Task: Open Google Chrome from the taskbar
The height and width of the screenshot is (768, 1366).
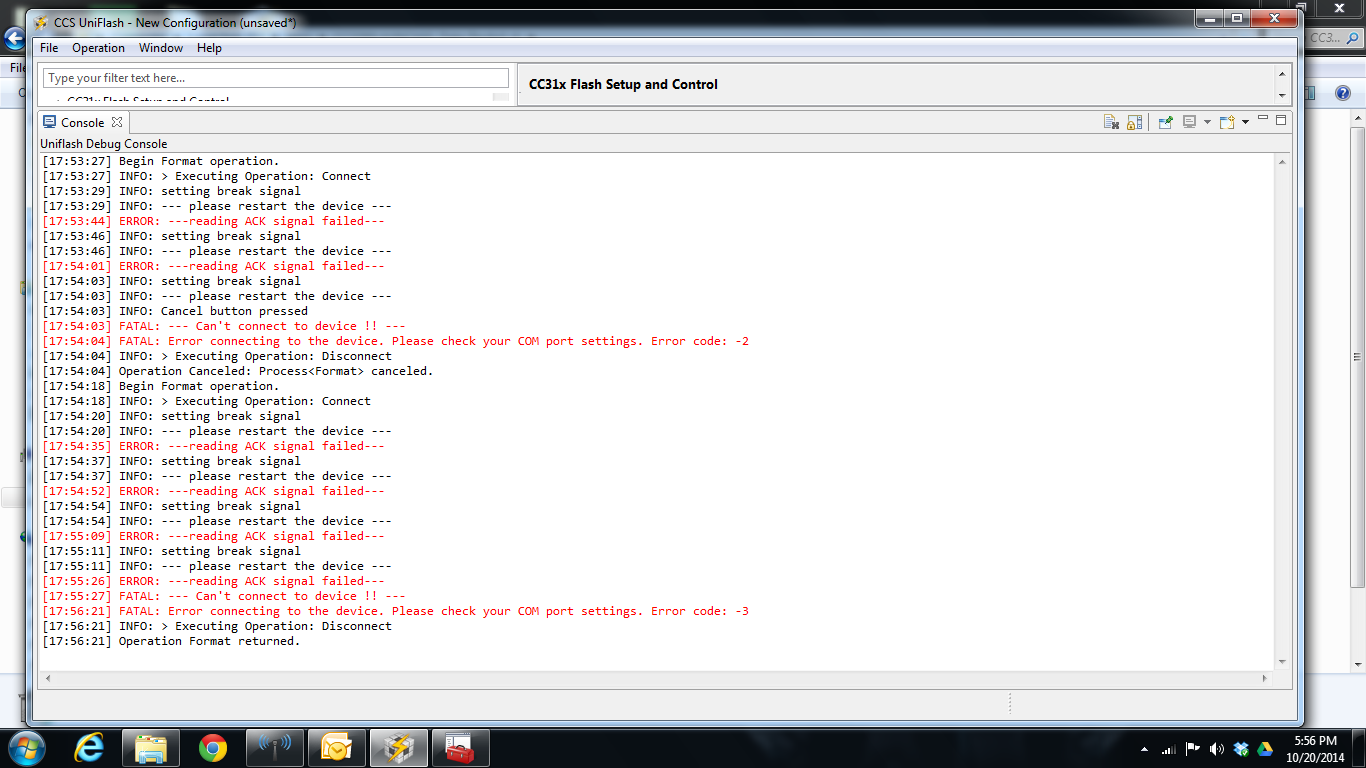Action: click(x=212, y=748)
